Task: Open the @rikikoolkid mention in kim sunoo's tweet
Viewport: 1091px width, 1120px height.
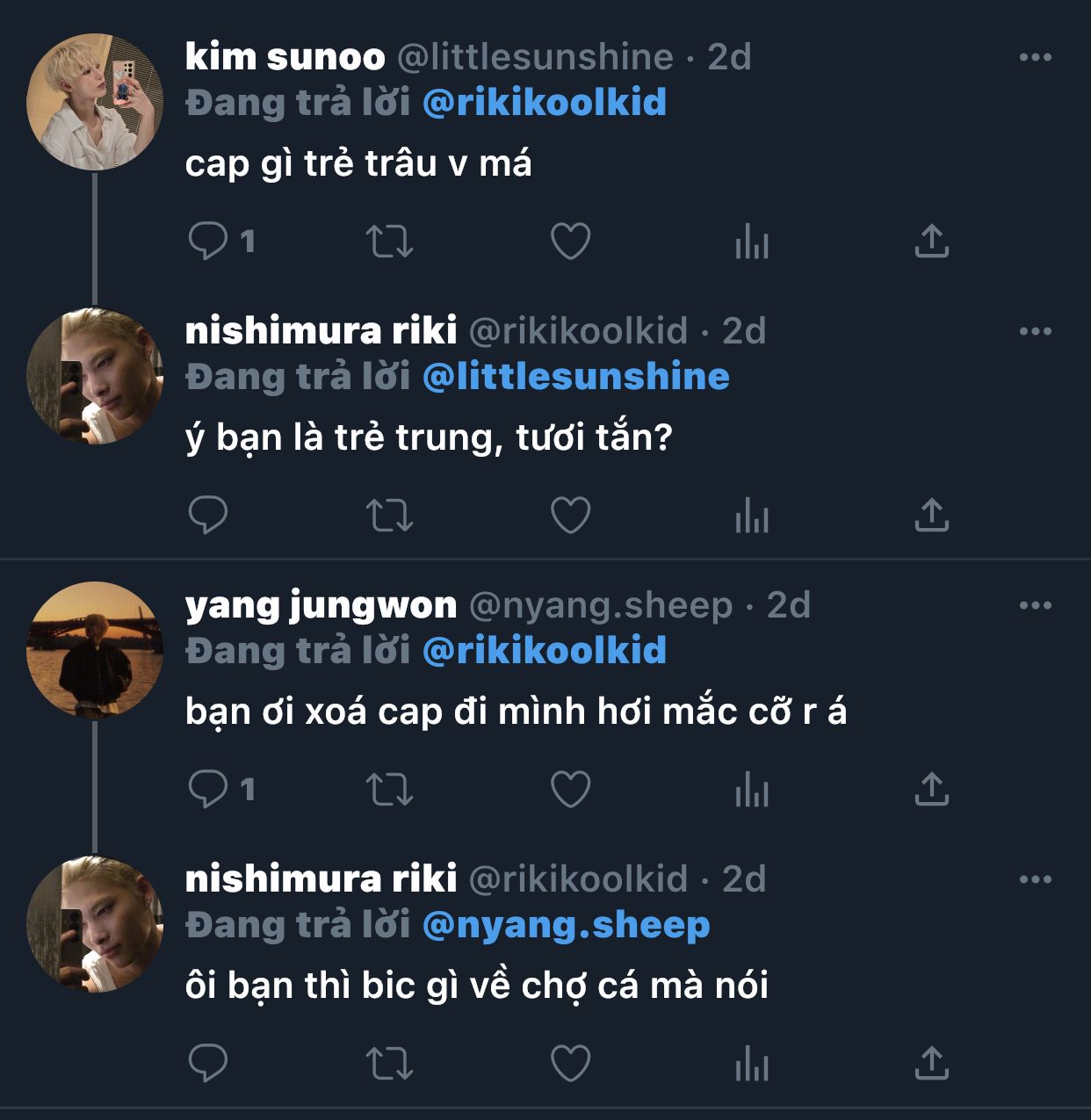Action: [544, 103]
